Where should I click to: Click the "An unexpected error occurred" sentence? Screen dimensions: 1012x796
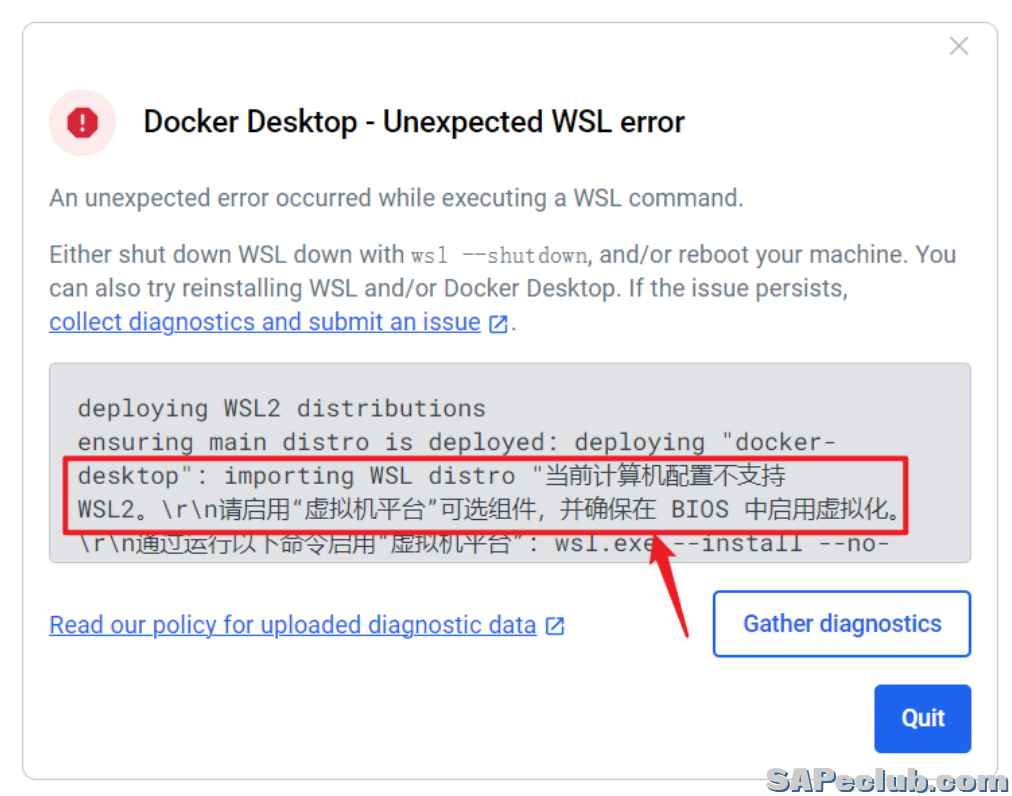pos(396,198)
